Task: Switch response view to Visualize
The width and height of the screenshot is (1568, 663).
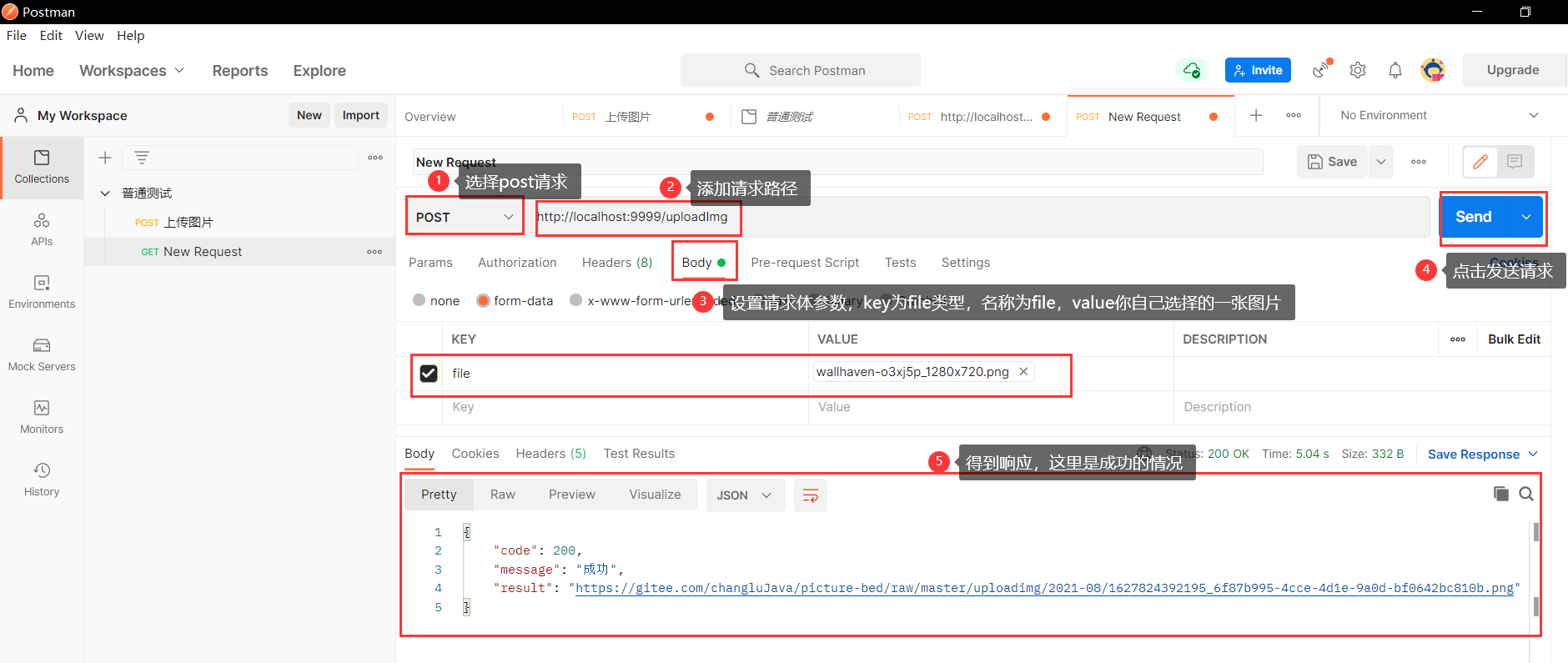Action: click(x=655, y=495)
